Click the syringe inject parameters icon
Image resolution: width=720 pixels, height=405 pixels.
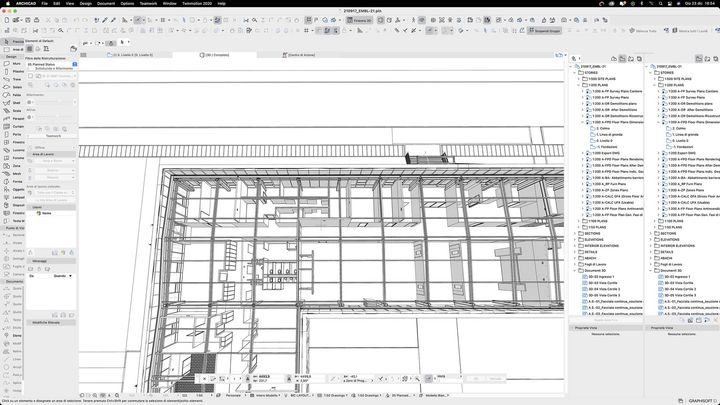(x=113, y=20)
